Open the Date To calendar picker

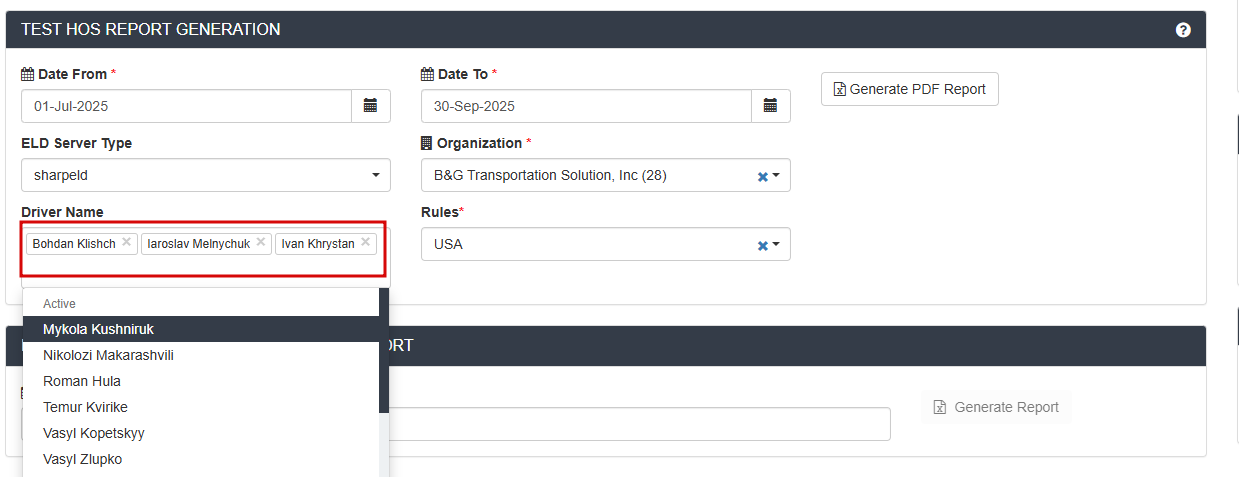(x=770, y=106)
